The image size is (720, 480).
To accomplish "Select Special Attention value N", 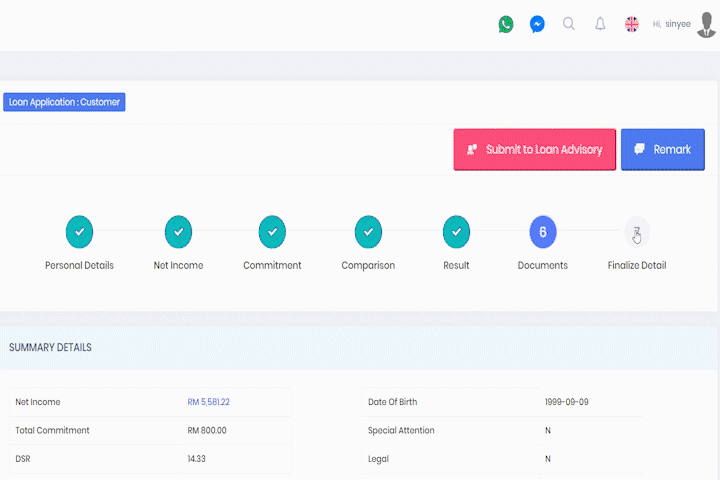I will [548, 430].
